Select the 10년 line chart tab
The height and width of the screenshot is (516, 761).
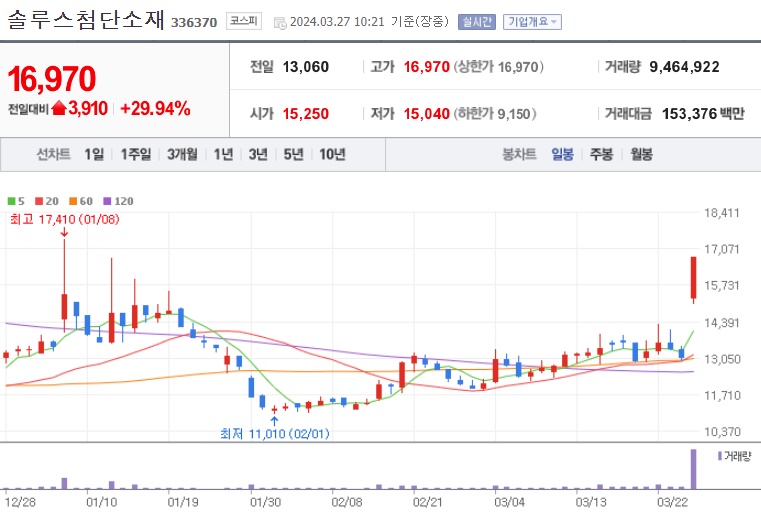332,154
